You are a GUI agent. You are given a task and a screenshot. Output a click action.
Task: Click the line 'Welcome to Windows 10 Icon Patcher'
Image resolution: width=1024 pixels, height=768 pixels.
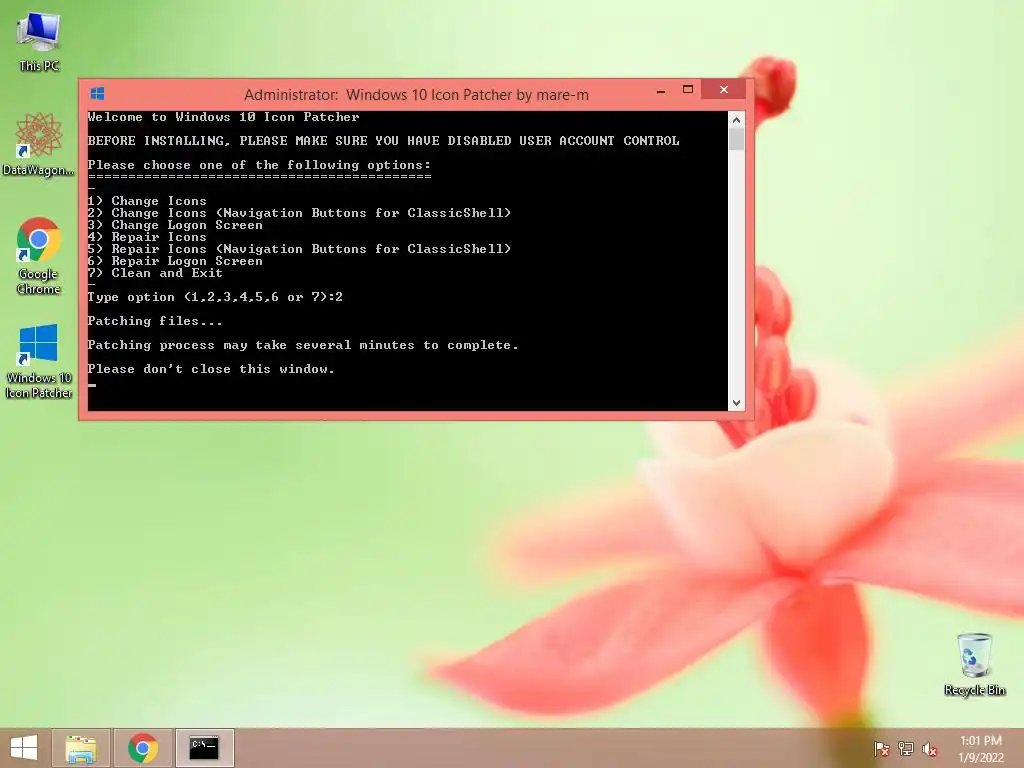pyautogui.click(x=223, y=118)
